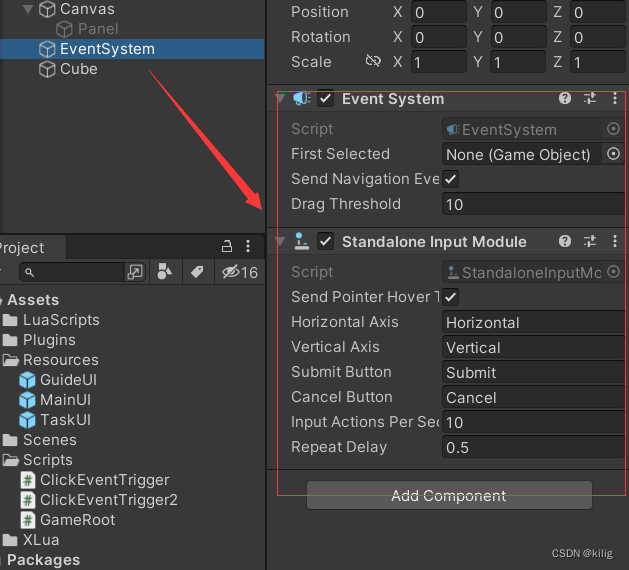Open Event System help reference icon
Screen dimensions: 629x570
pos(565,99)
